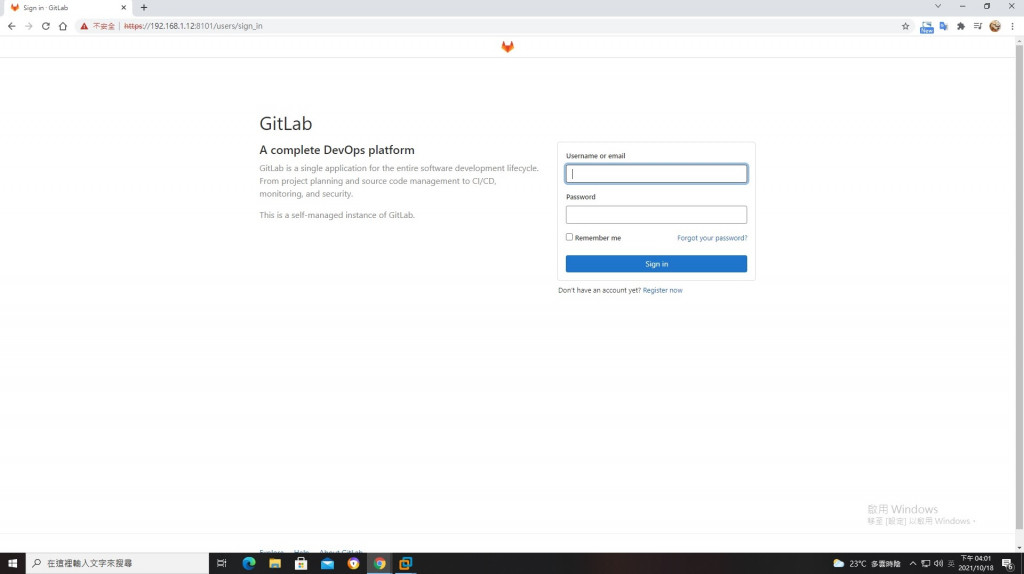Open the tab search dropdown arrow

[938, 7]
